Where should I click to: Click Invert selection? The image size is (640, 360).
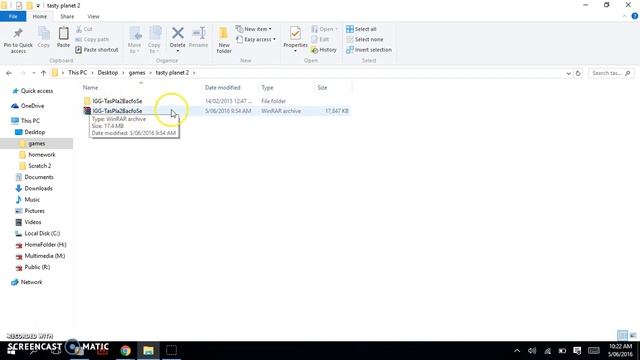[x=369, y=49]
